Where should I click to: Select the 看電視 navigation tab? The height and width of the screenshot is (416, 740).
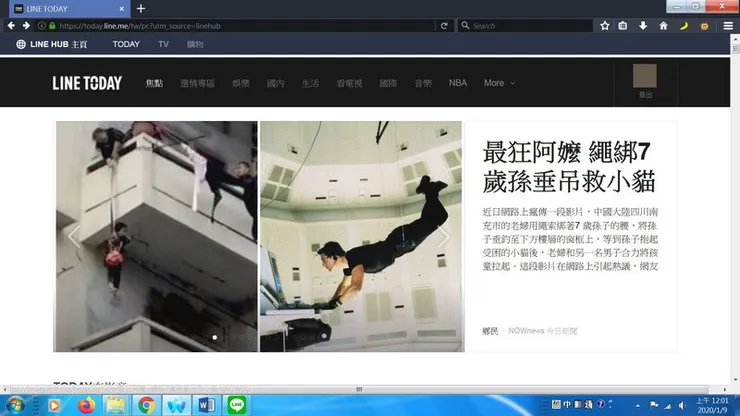349,83
